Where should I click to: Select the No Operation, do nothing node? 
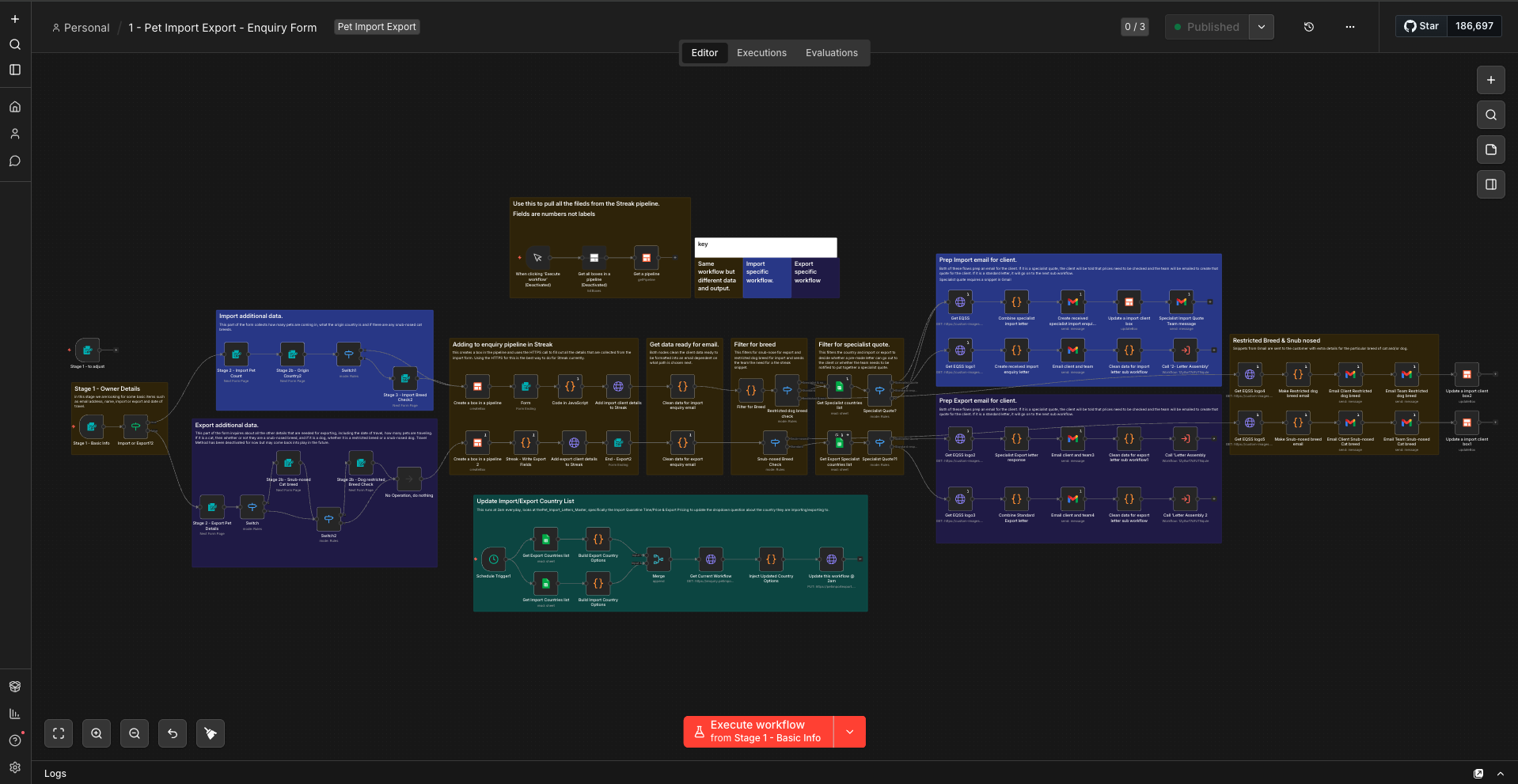(x=409, y=479)
